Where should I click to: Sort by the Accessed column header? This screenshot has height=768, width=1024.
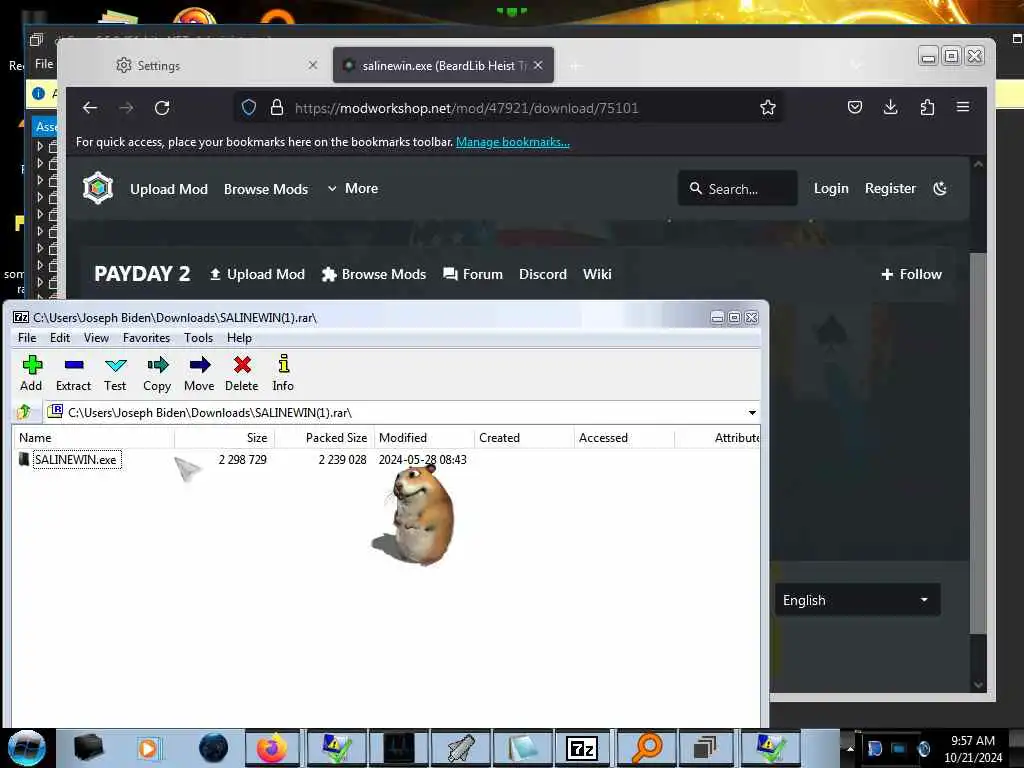(x=624, y=438)
